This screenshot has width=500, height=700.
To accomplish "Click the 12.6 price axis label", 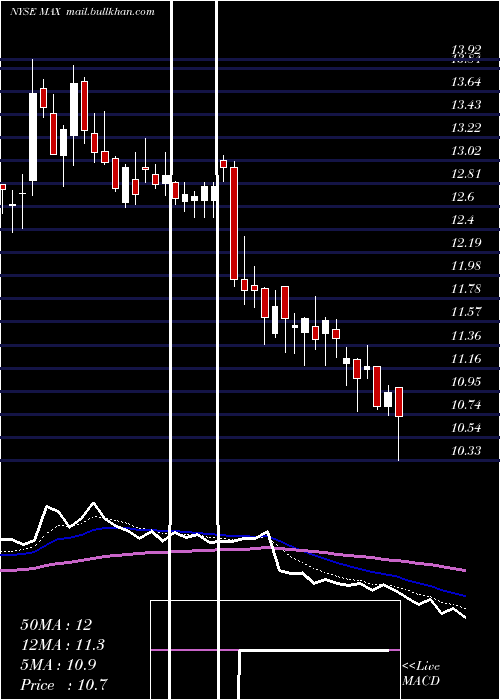I will 463,197.
